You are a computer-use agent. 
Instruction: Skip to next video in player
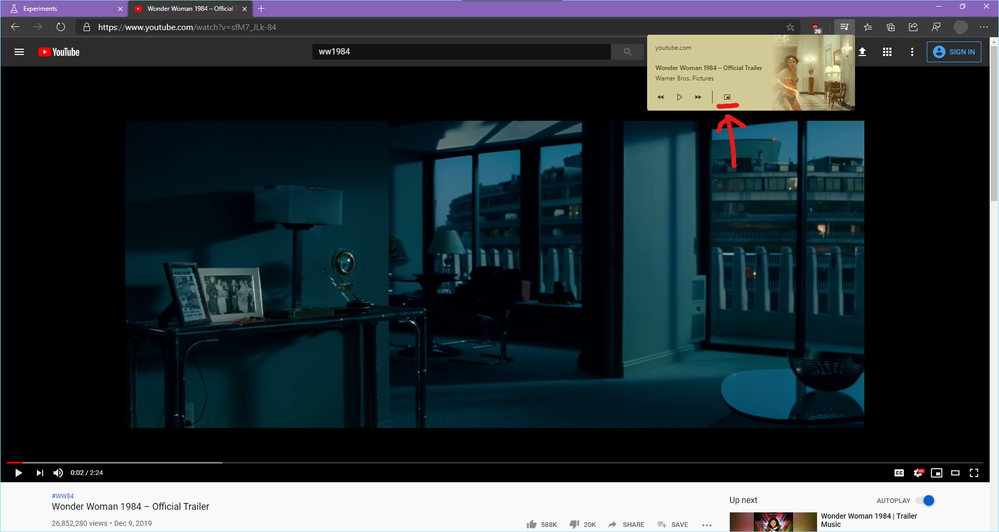[40, 473]
